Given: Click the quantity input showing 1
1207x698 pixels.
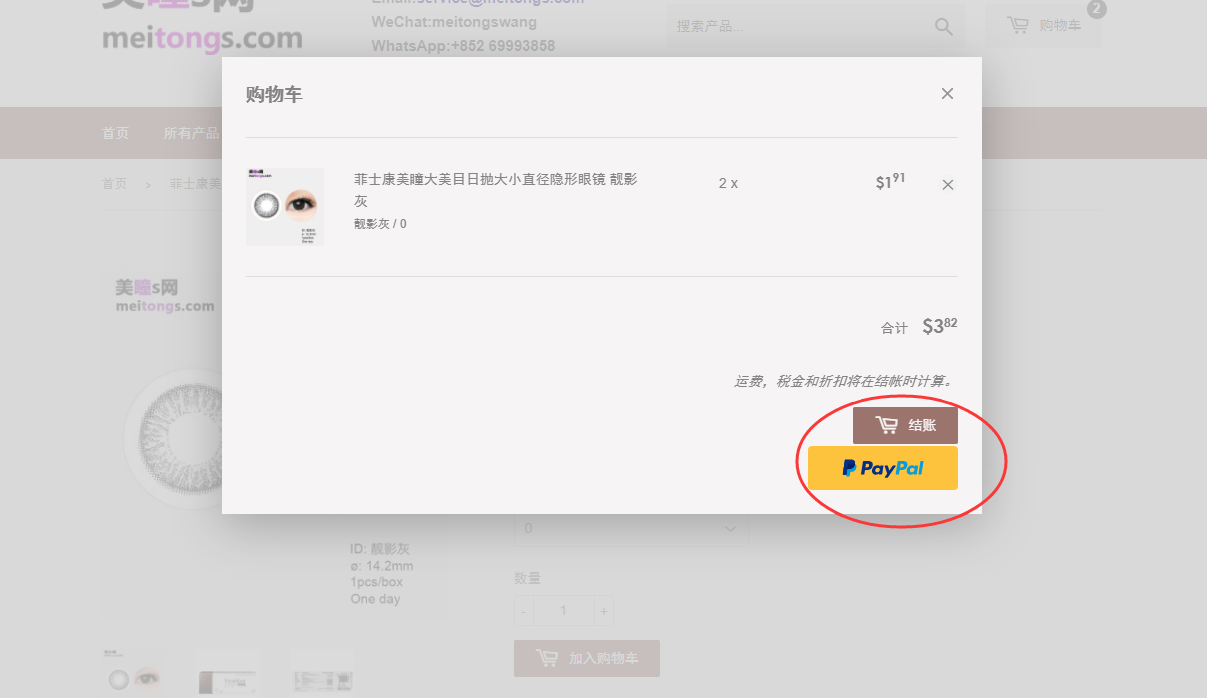Looking at the screenshot, I should (x=563, y=611).
